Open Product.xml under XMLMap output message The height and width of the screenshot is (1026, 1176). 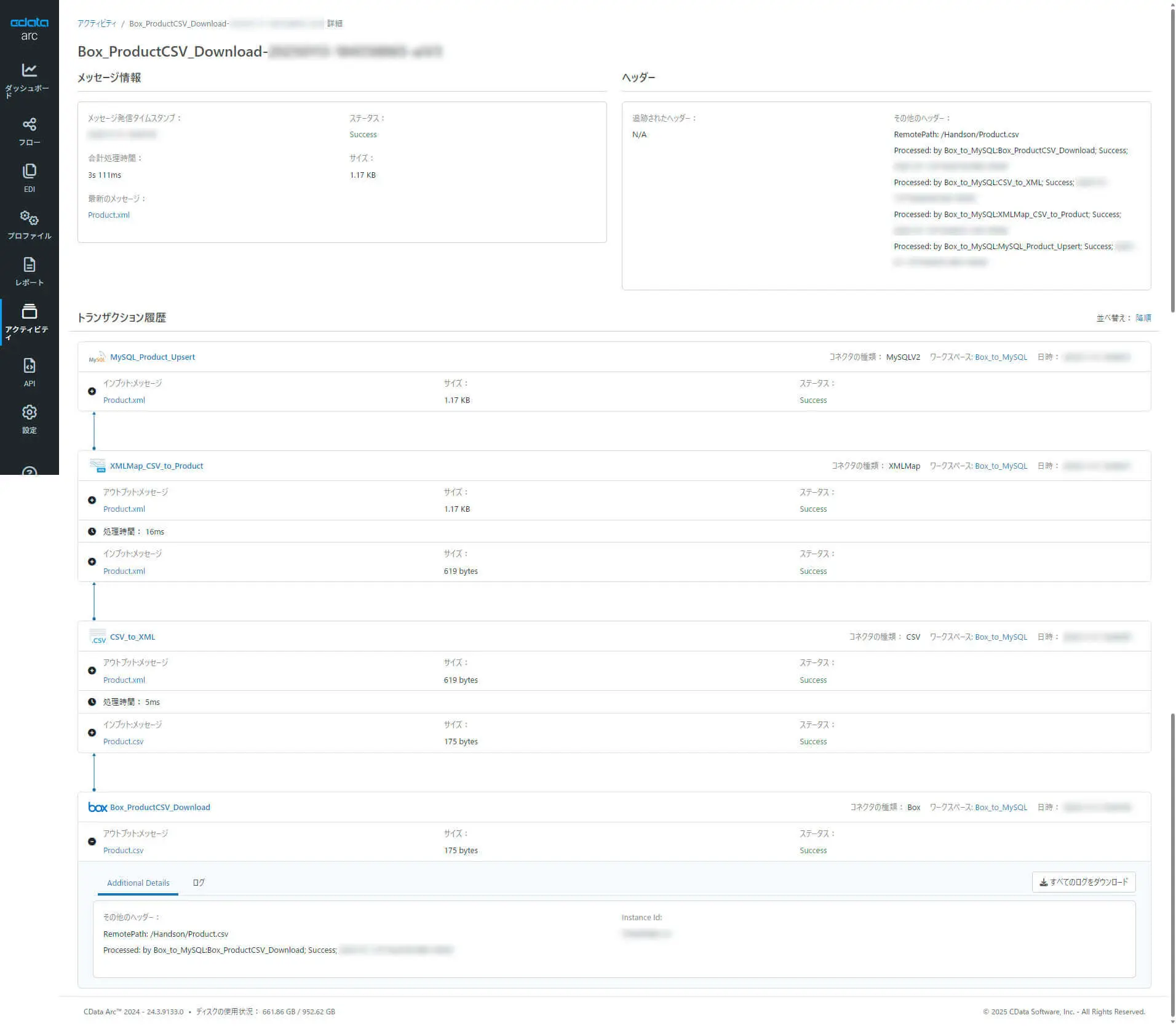click(124, 509)
